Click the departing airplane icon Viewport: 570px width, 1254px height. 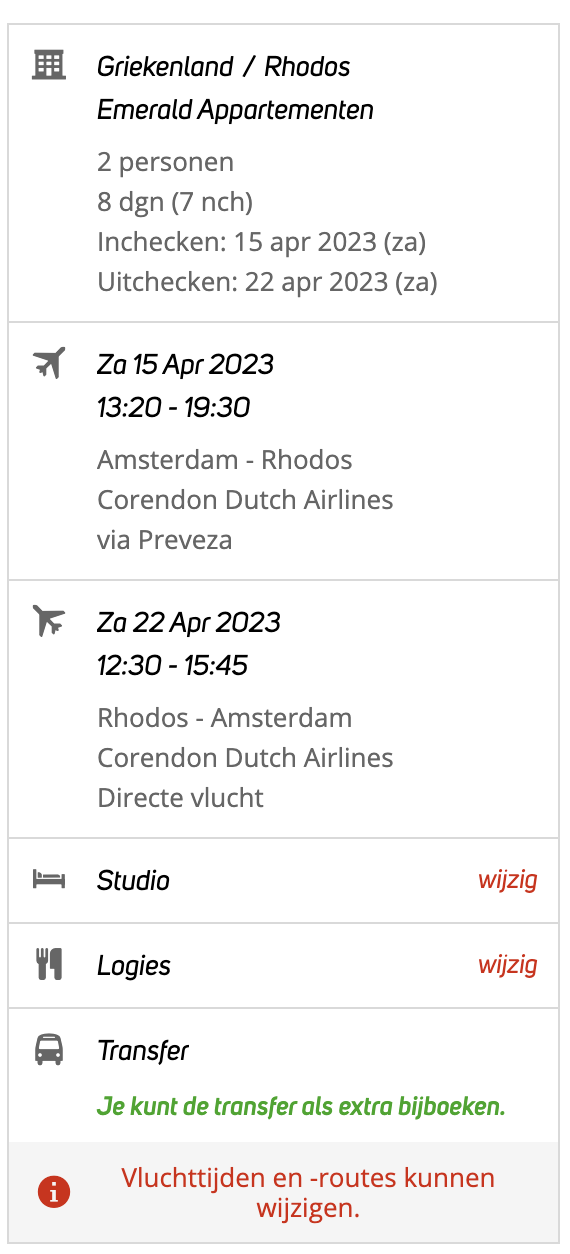pyautogui.click(x=49, y=363)
